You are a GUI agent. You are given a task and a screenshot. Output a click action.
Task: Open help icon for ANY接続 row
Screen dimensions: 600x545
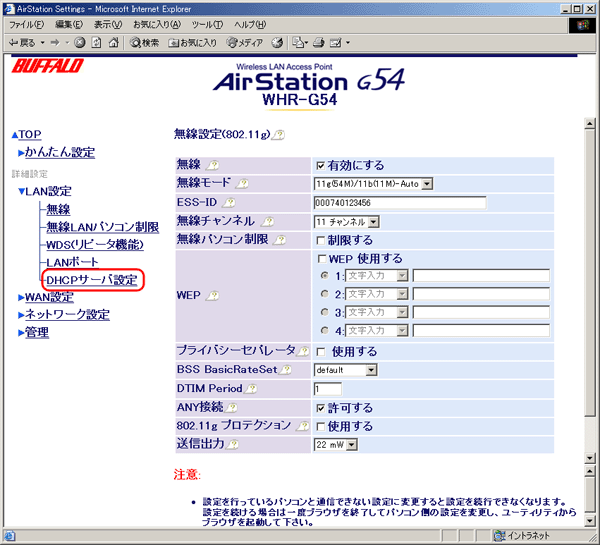click(x=231, y=408)
